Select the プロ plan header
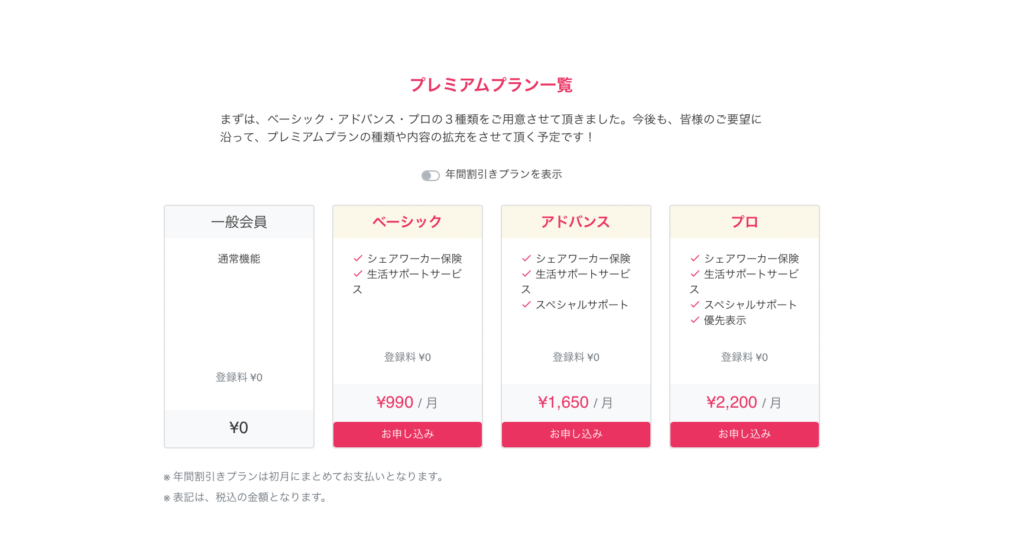The image size is (1024, 555). click(744, 222)
